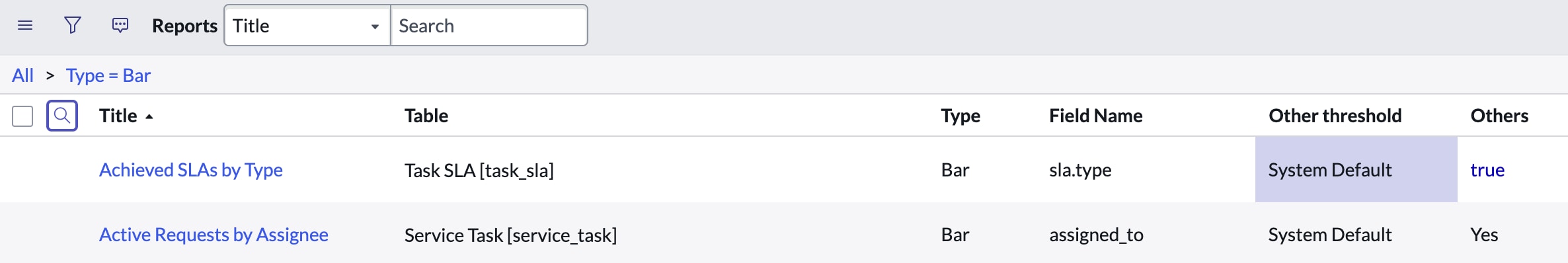Sort by the Type column header

click(960, 116)
